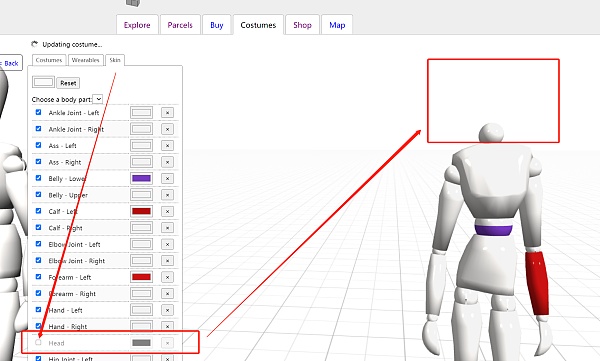Click the avatar's purple lower belly band
Image resolution: width=600 pixels, height=361 pixels.
(x=494, y=230)
